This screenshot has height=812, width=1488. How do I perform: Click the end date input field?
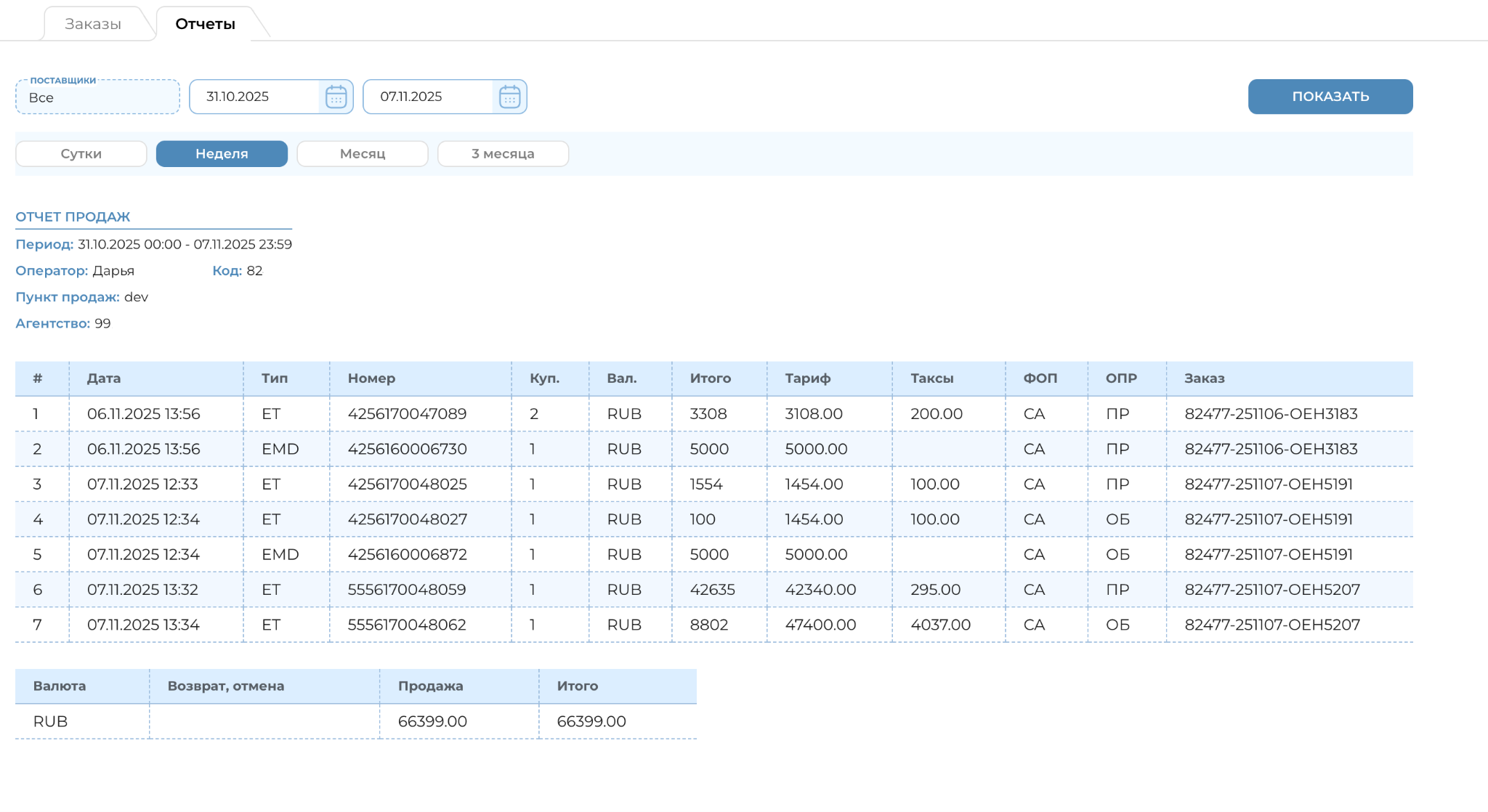point(429,96)
